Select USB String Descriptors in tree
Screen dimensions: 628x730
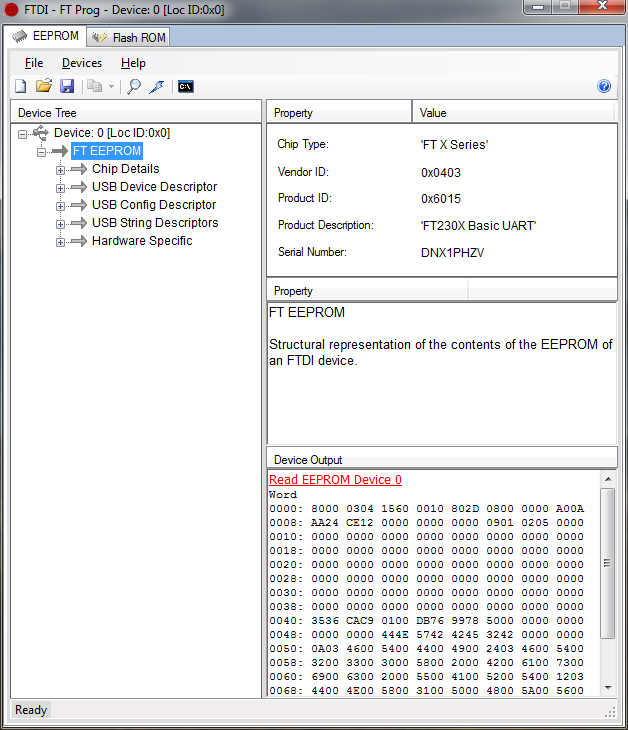coord(155,223)
